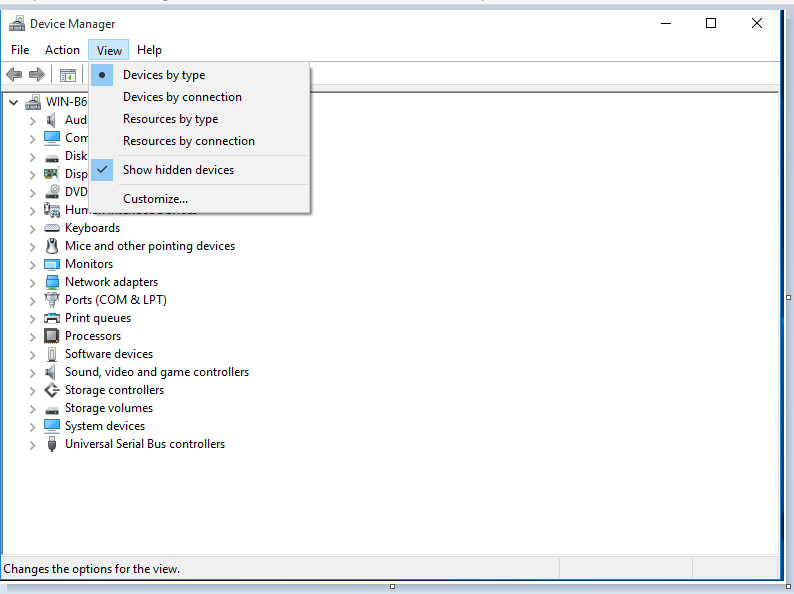Maximize the Device Manager window
This screenshot has height=594, width=794.
[711, 23]
